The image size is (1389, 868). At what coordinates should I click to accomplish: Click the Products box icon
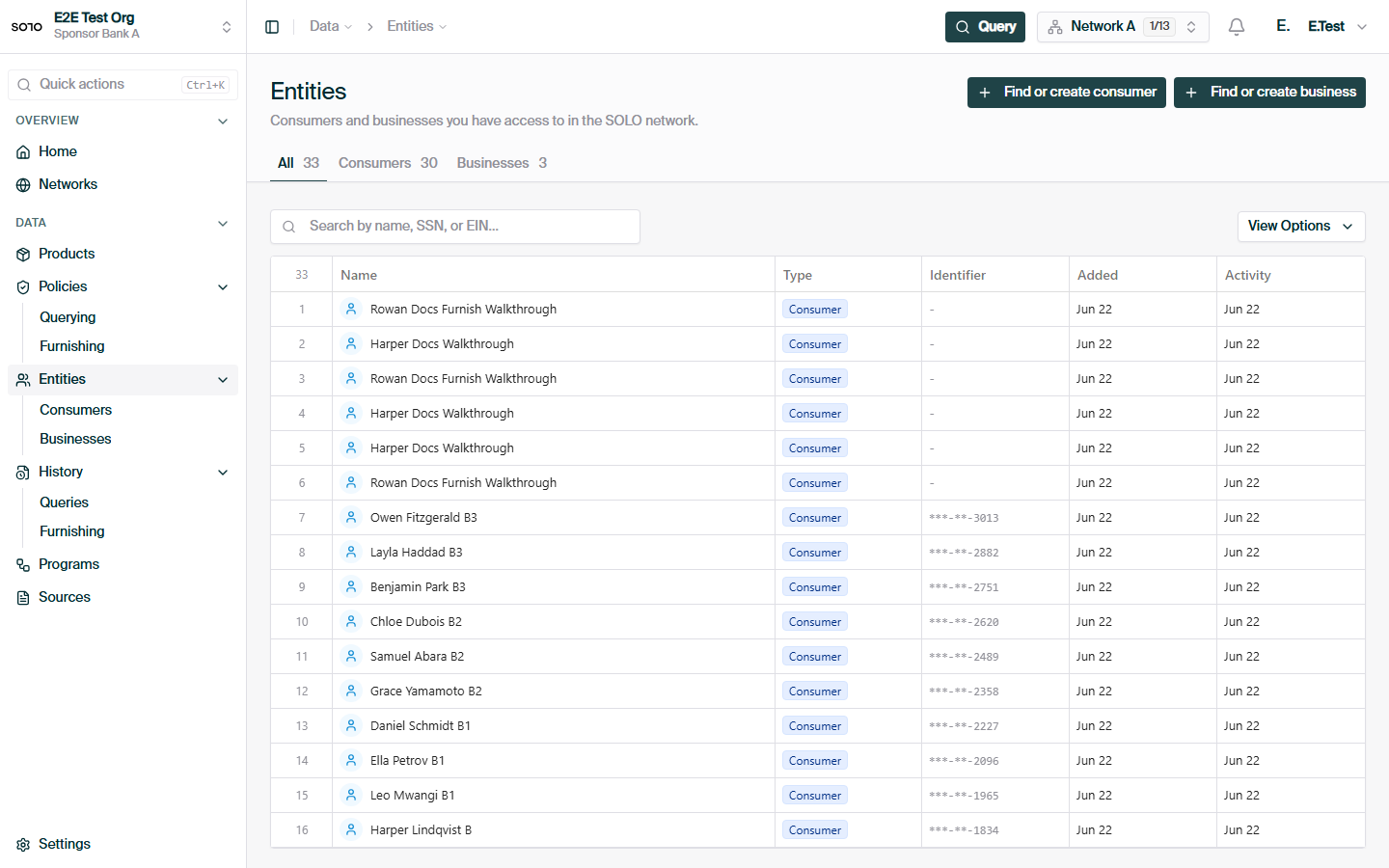point(23,255)
